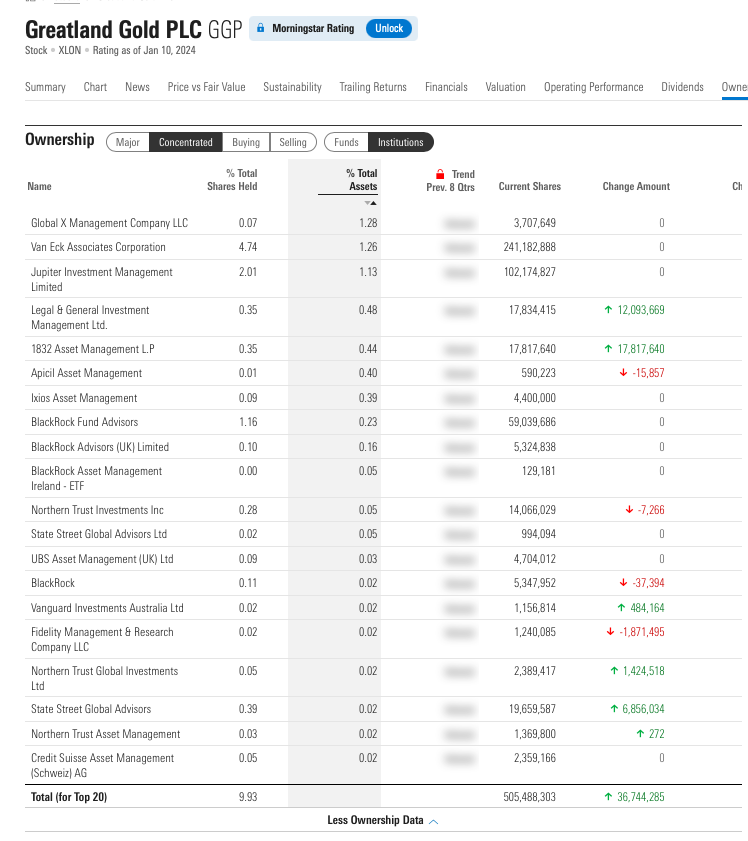Select the Selling ownership filter

click(x=293, y=142)
